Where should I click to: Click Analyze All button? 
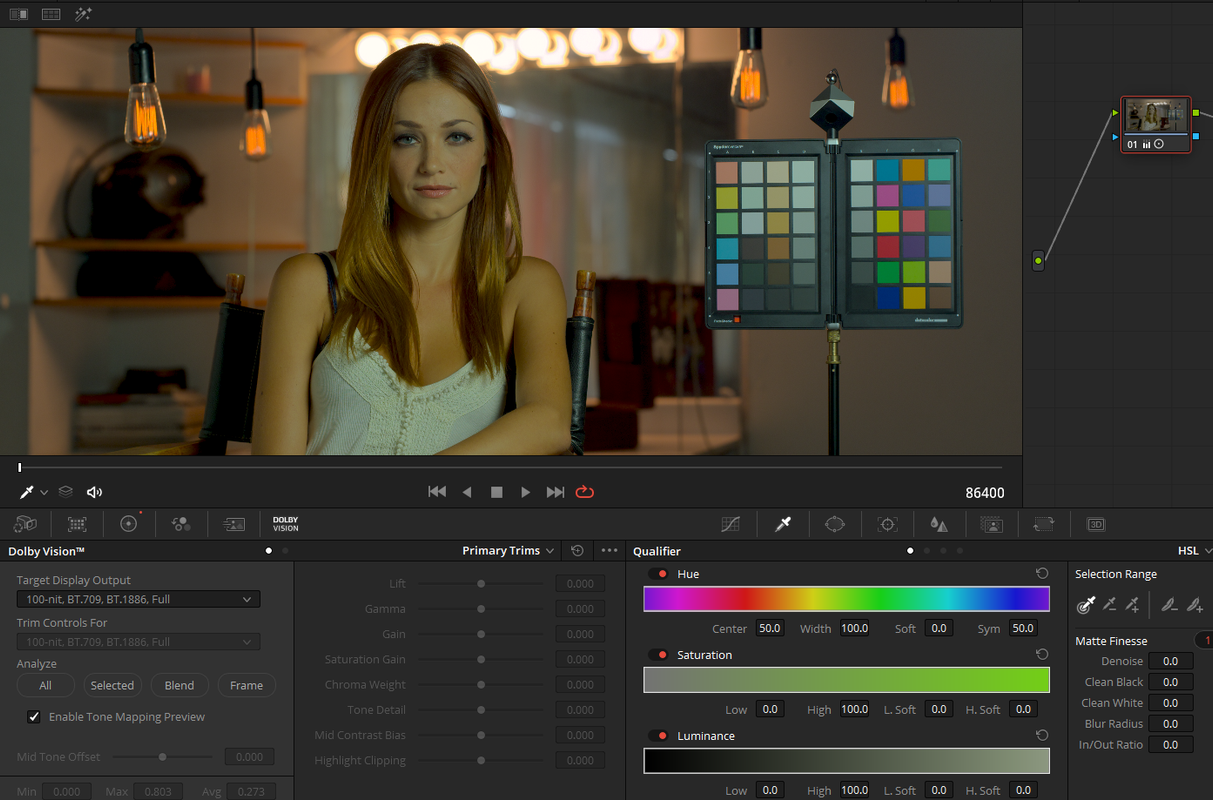pos(46,685)
